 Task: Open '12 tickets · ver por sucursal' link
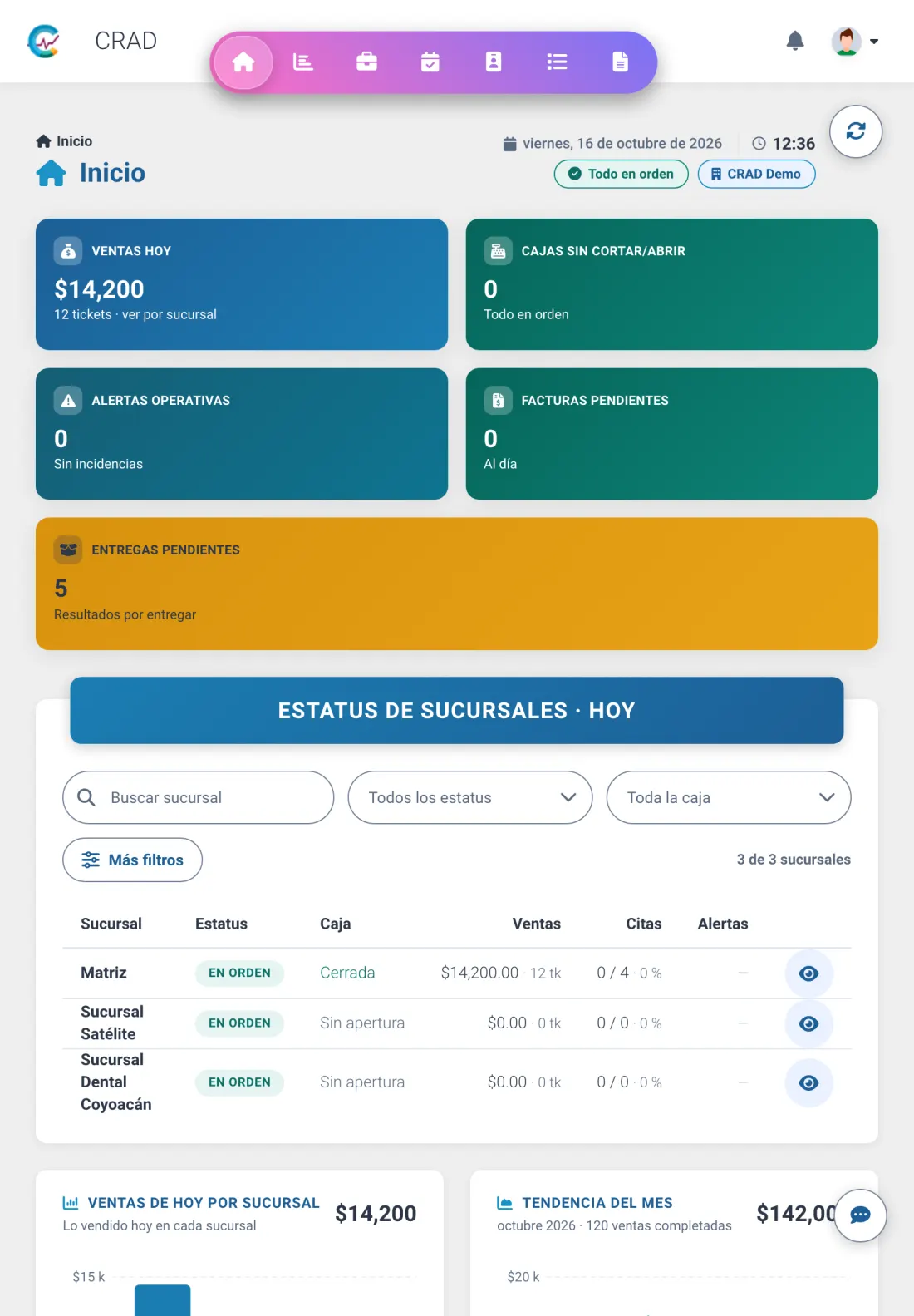tap(135, 314)
